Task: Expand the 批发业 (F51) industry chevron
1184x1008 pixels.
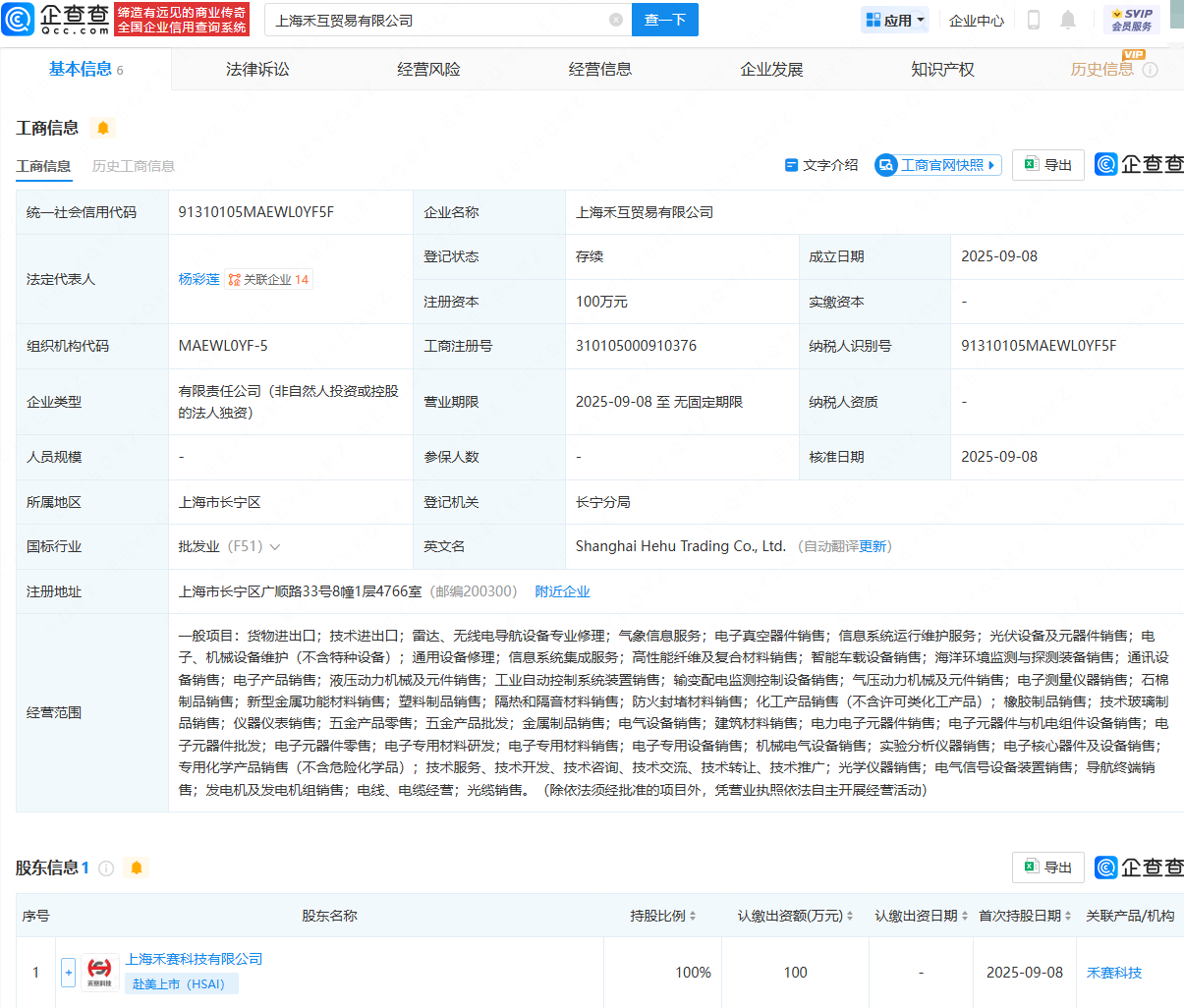Action: (x=274, y=547)
